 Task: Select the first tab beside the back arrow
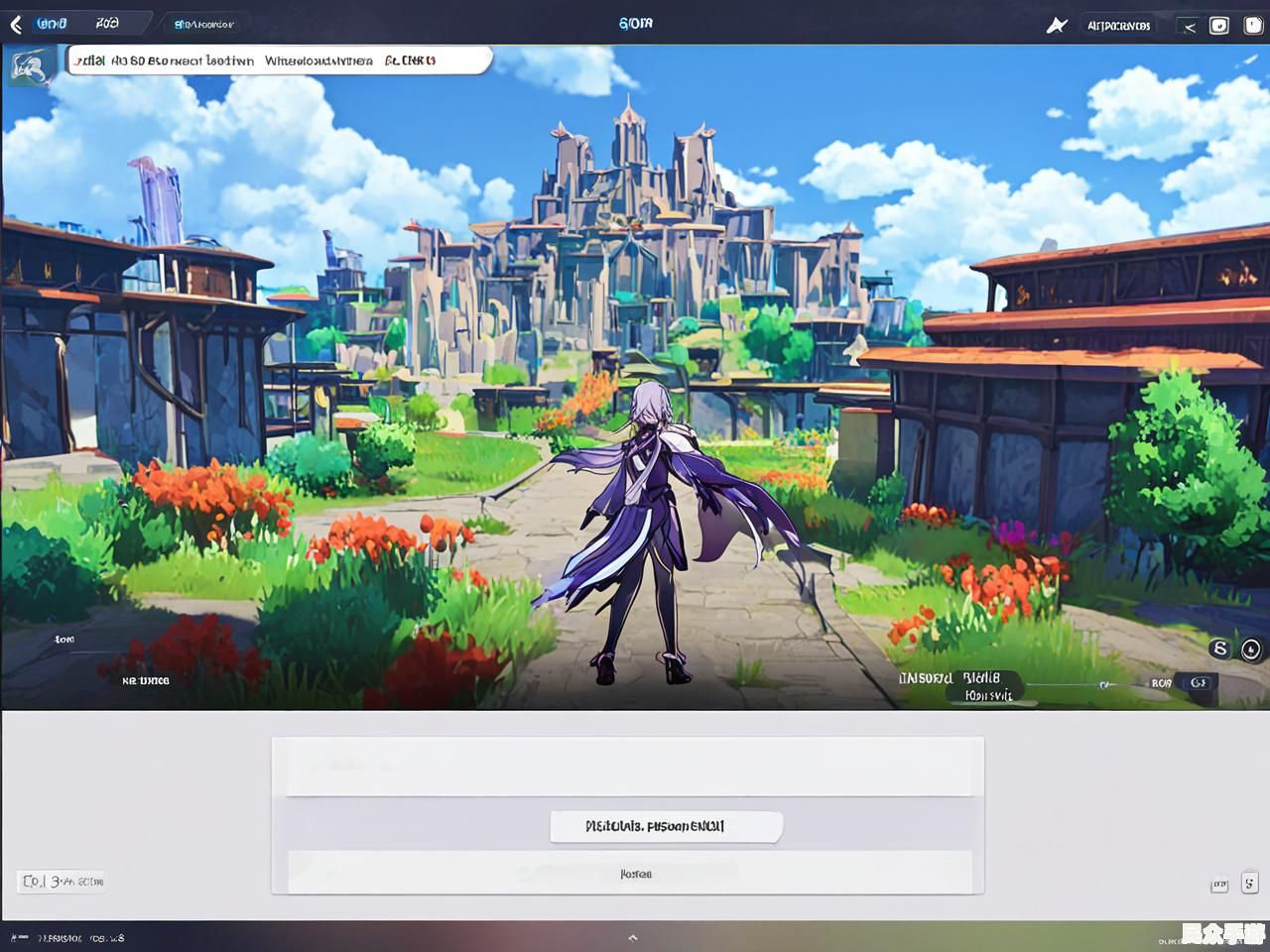[53, 23]
